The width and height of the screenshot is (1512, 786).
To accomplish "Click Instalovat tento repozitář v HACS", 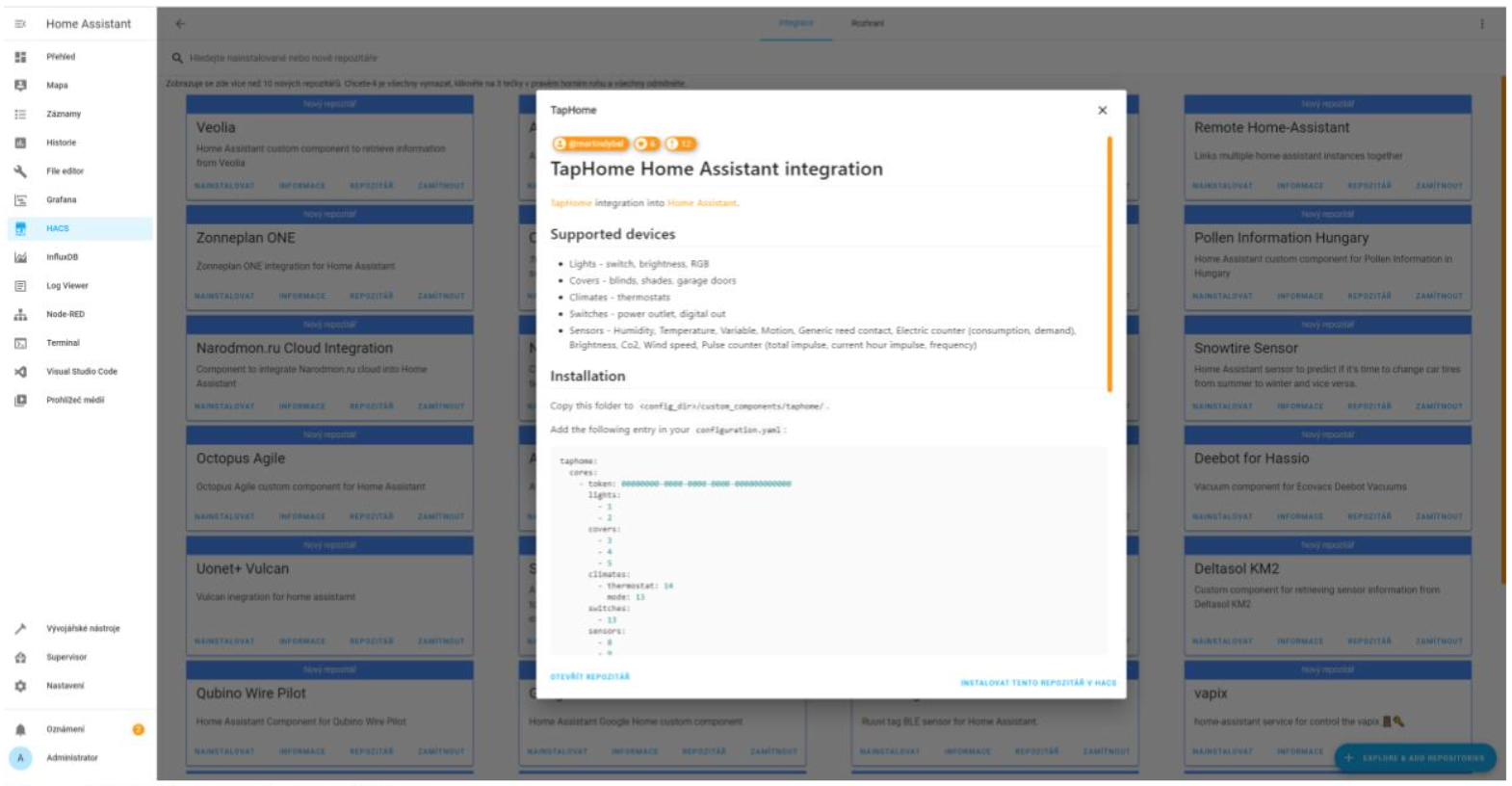I will (x=1037, y=683).
